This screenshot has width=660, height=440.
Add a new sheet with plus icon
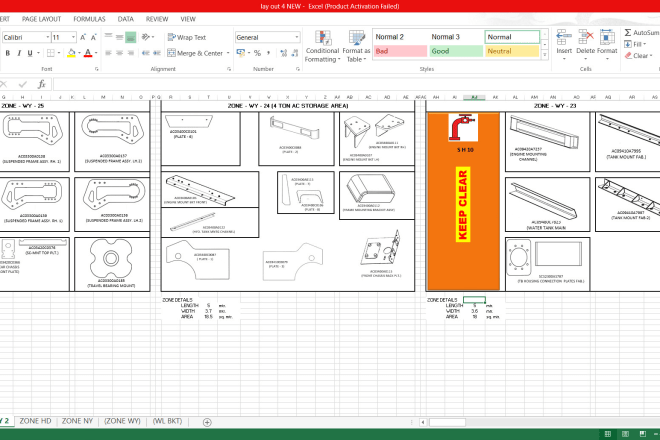pyautogui.click(x=207, y=422)
